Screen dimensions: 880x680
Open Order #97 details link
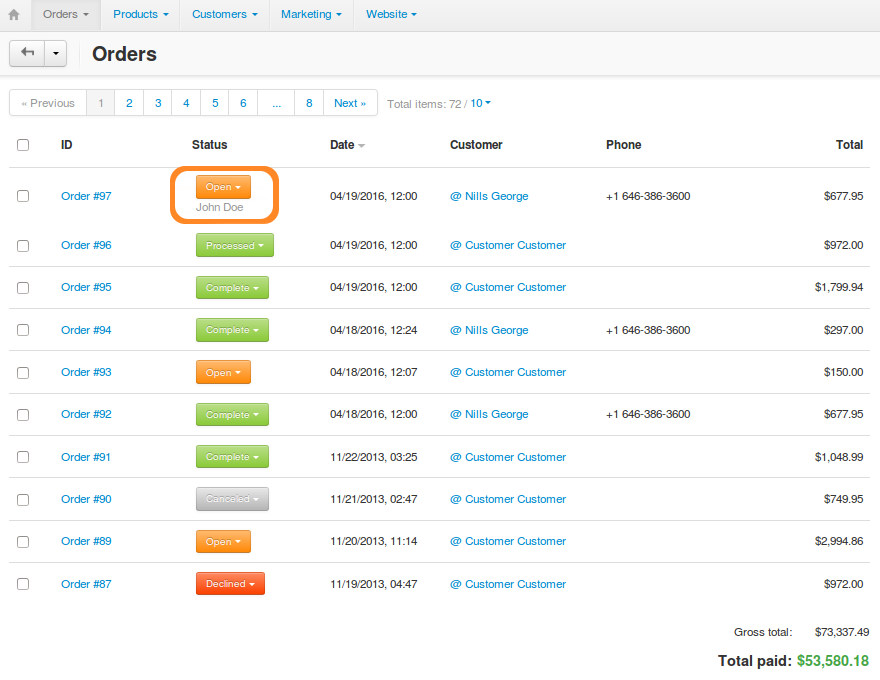pyautogui.click(x=86, y=196)
